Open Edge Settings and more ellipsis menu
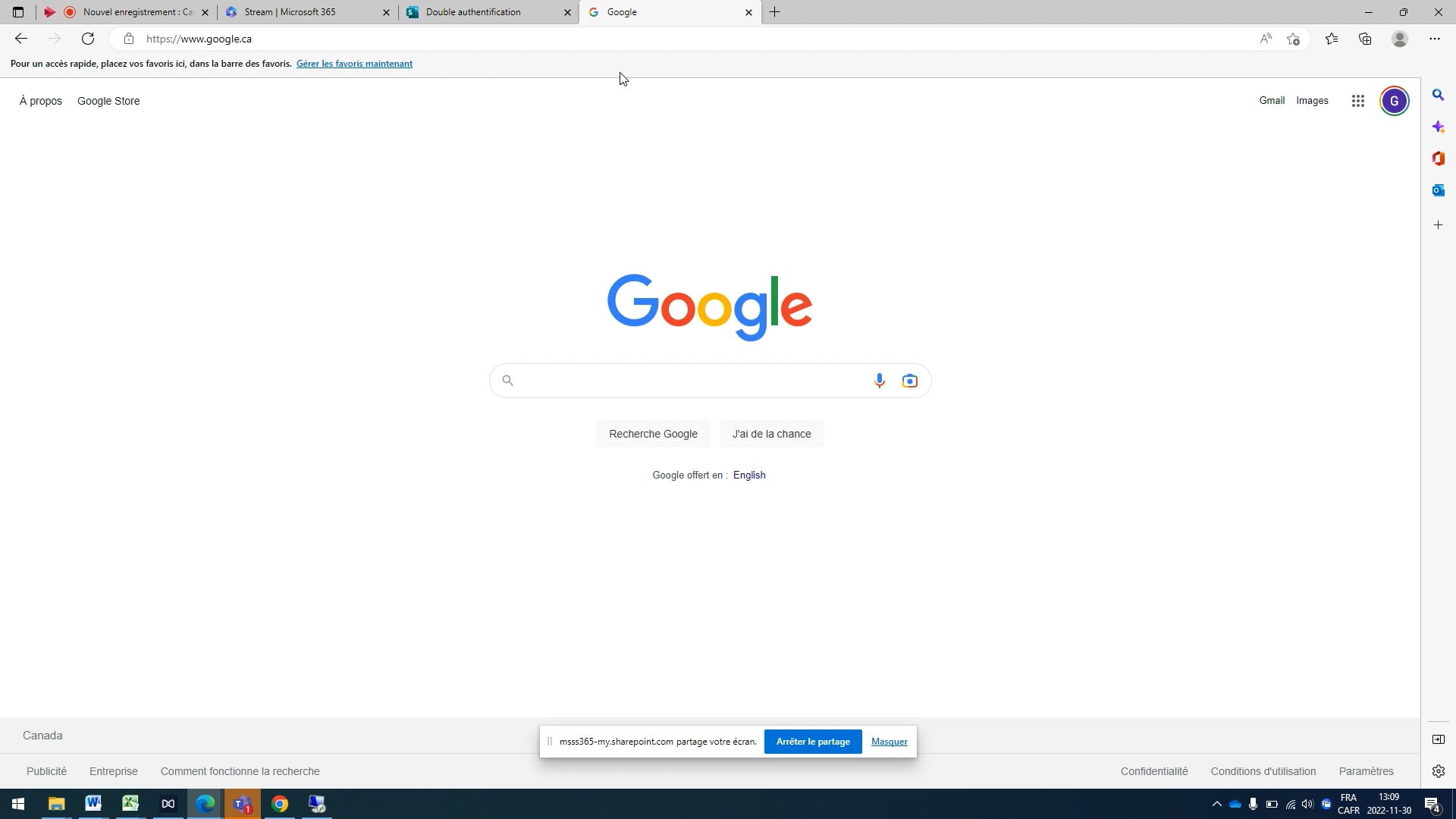 [x=1434, y=39]
